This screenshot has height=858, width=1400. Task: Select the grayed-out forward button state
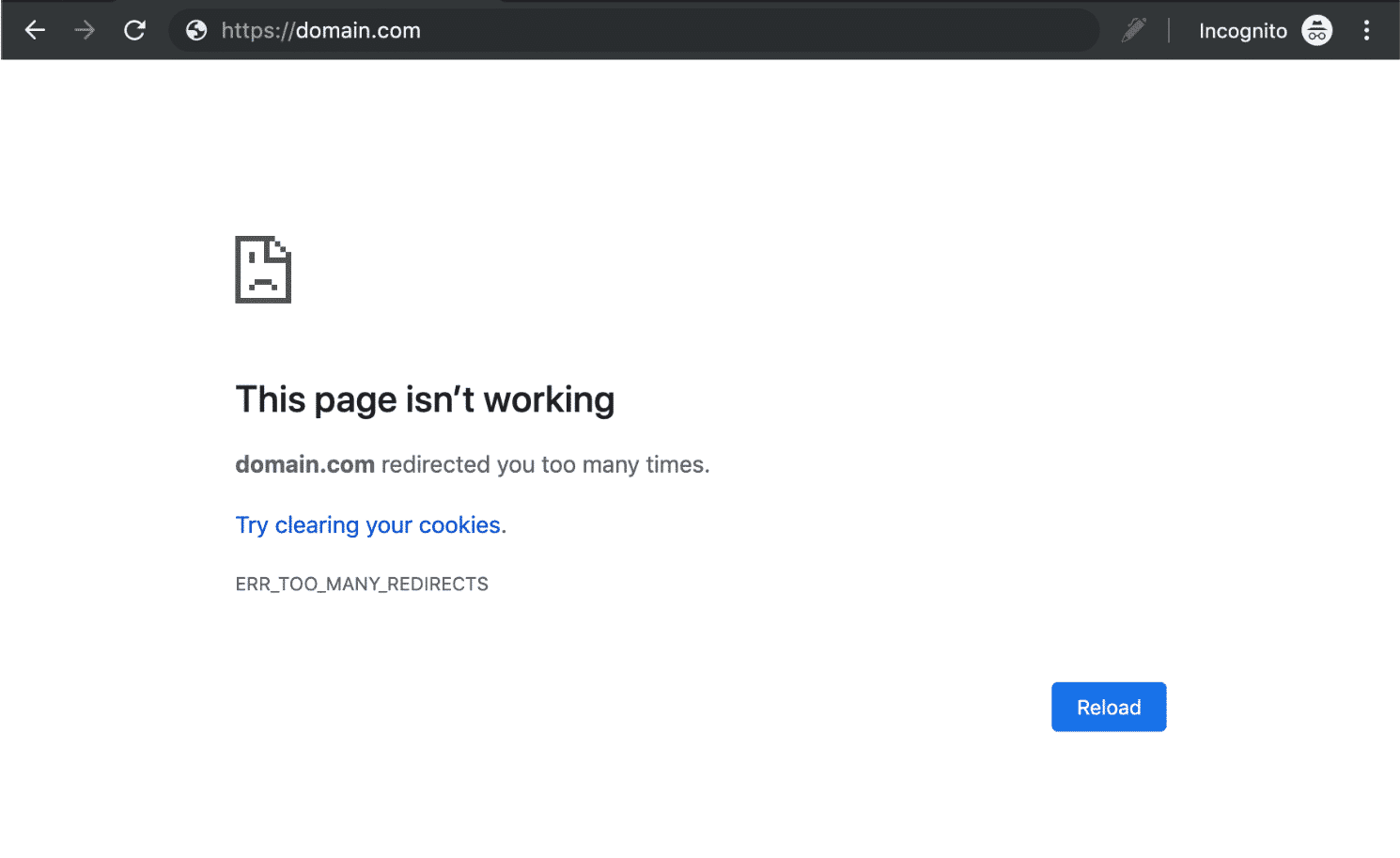click(85, 29)
